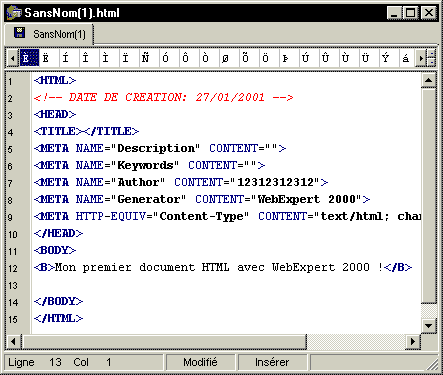443x375 pixels.
Task: Click the vertical scrollbar down arrow
Action: 428,325
